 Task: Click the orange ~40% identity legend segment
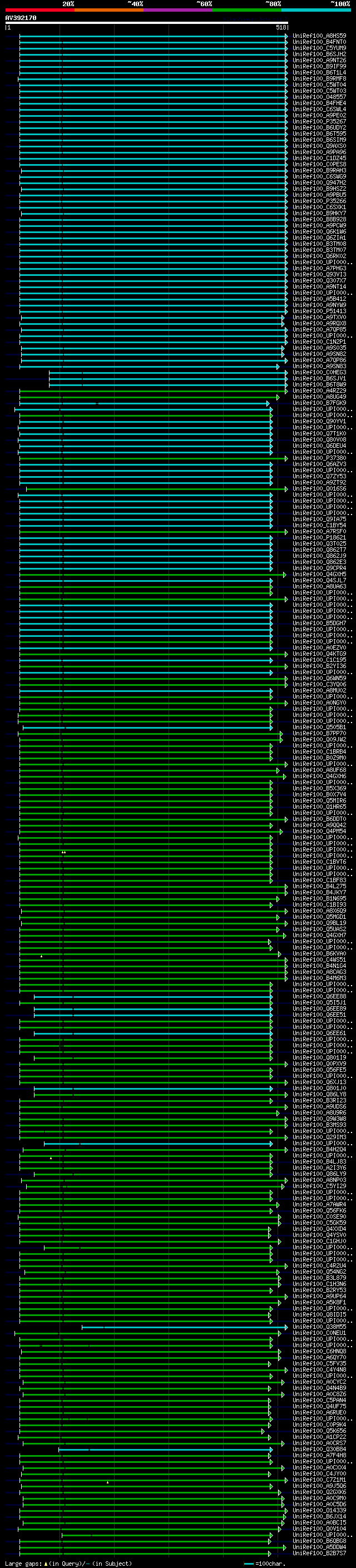coord(109,10)
